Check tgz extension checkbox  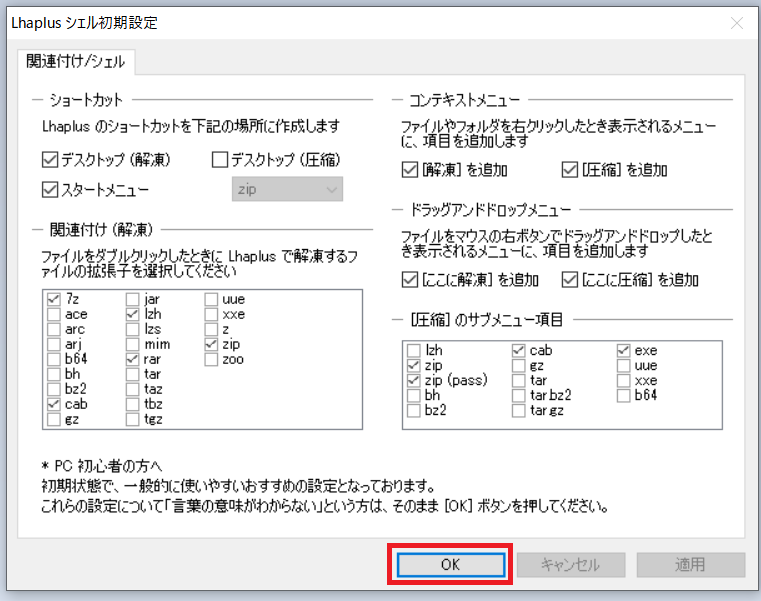tap(132, 419)
